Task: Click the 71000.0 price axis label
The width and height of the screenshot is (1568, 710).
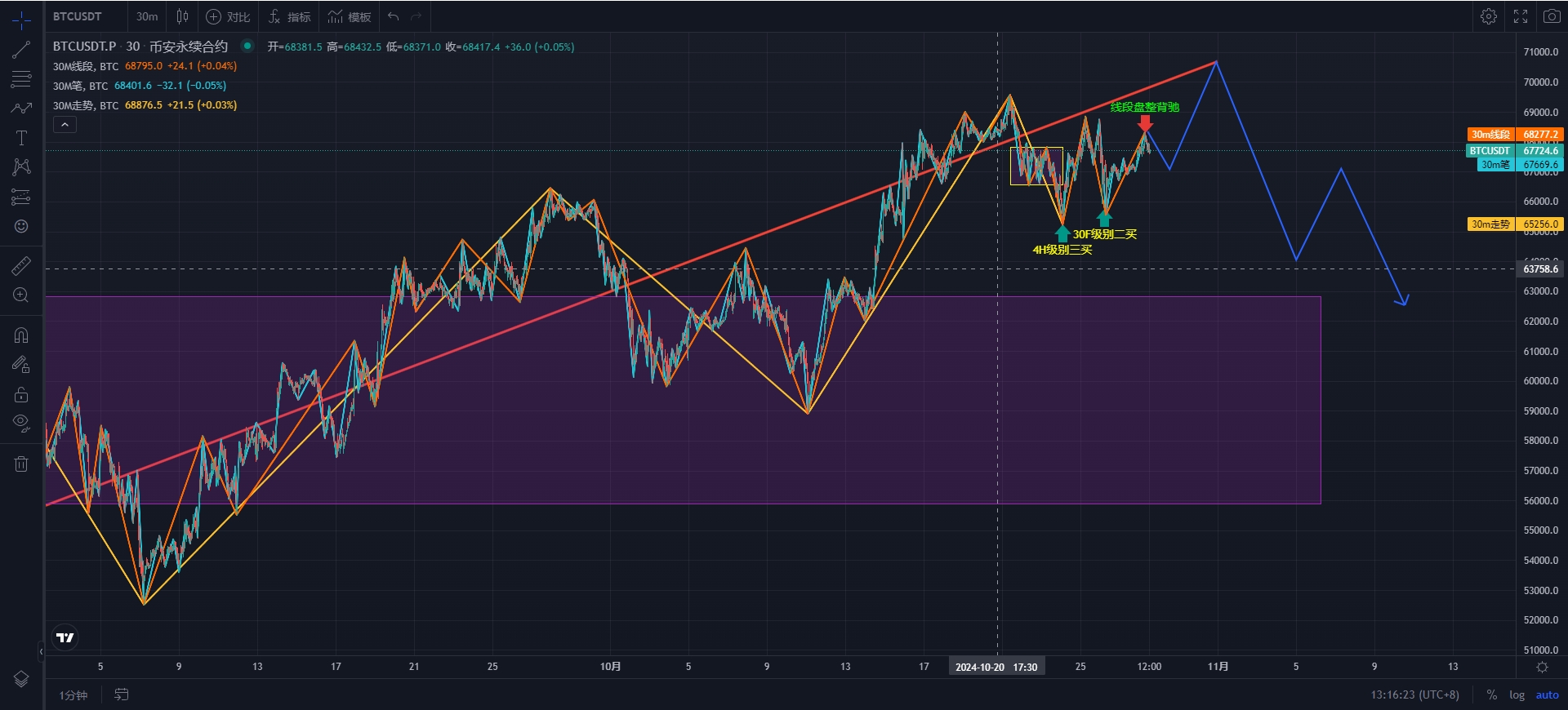Action: point(1540,51)
